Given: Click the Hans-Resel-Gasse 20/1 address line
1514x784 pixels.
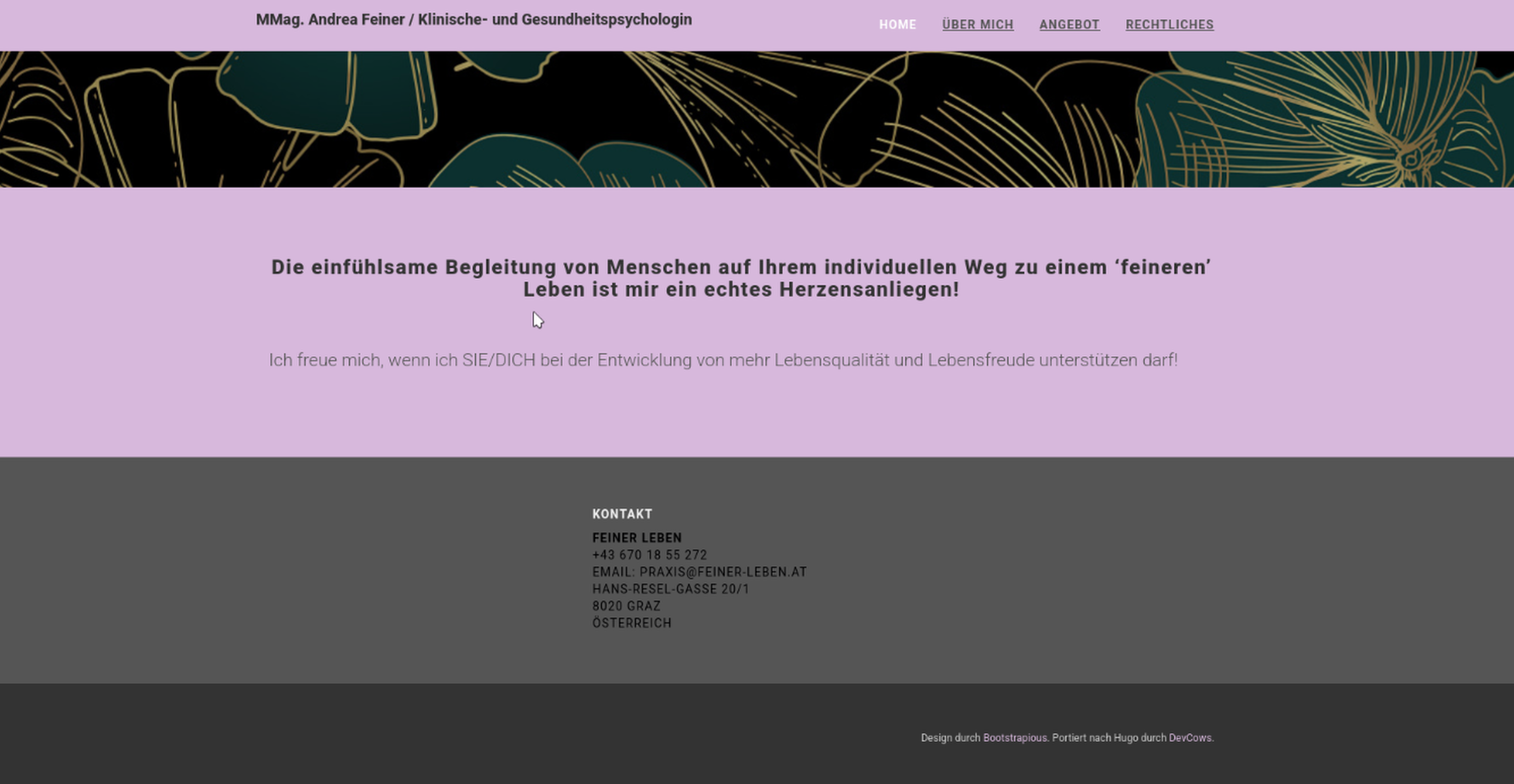Looking at the screenshot, I should pos(671,589).
